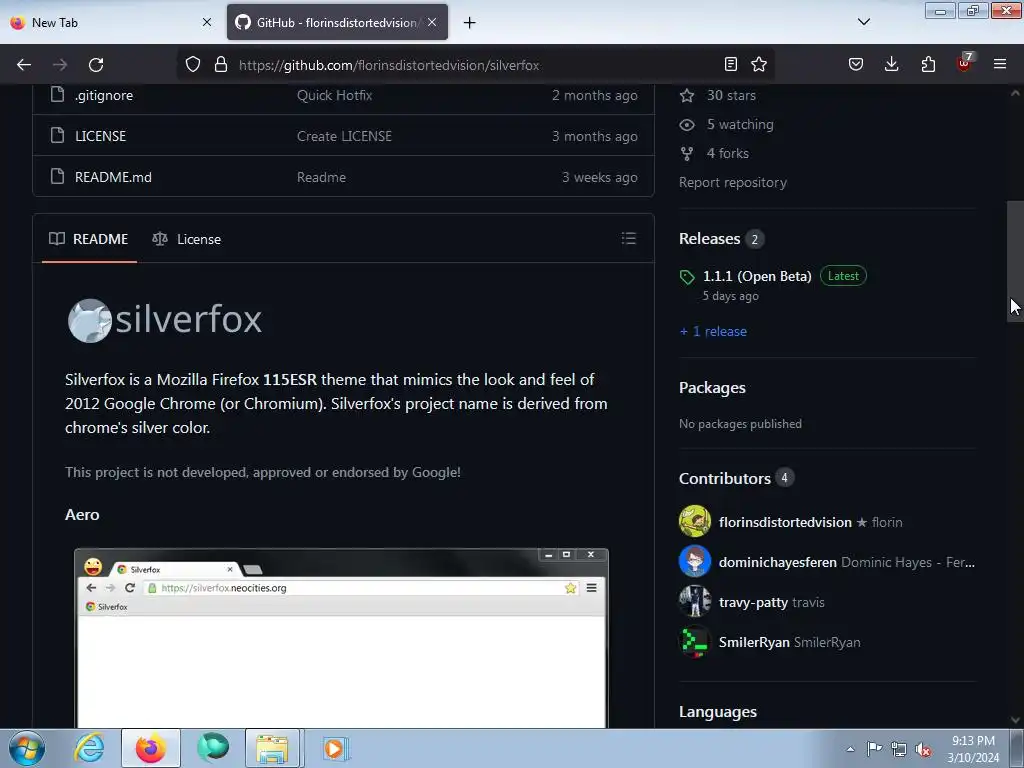Open the green globe browser taskbar icon
This screenshot has height=768, width=1024.
pyautogui.click(x=213, y=748)
